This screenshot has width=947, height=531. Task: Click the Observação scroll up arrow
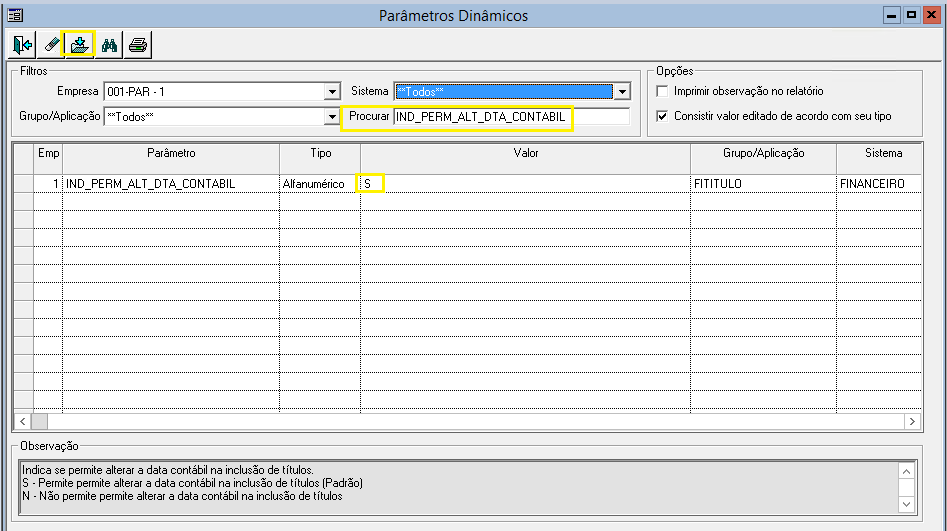coord(907,471)
